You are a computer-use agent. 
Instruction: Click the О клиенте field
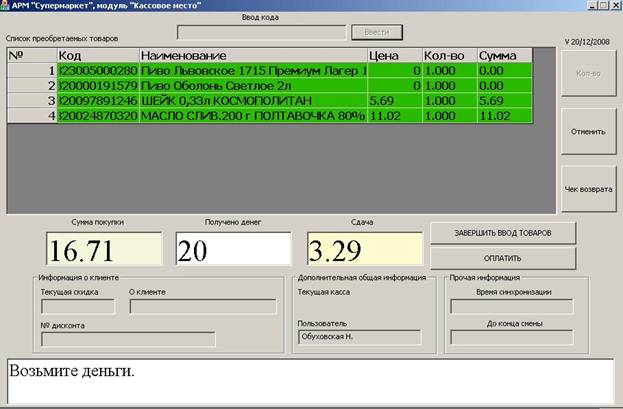pyautogui.click(x=203, y=307)
